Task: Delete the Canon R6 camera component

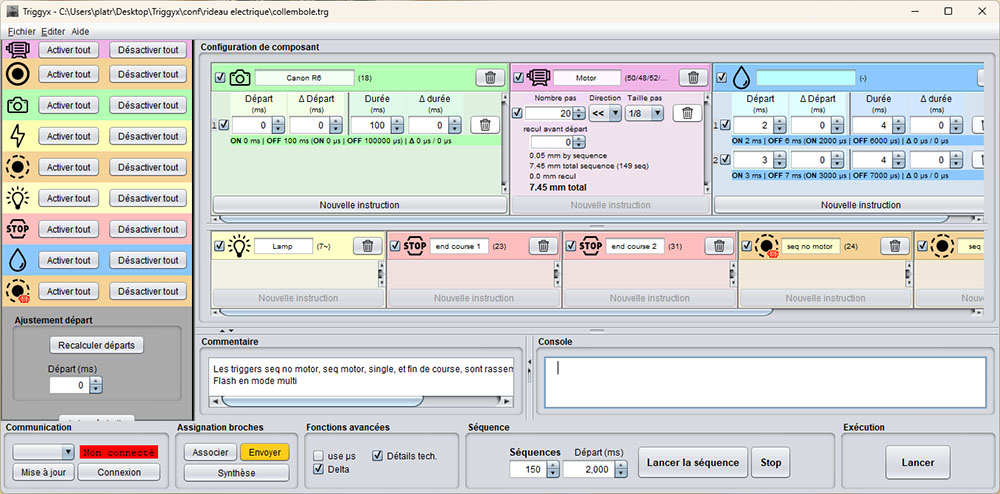Action: [x=489, y=78]
